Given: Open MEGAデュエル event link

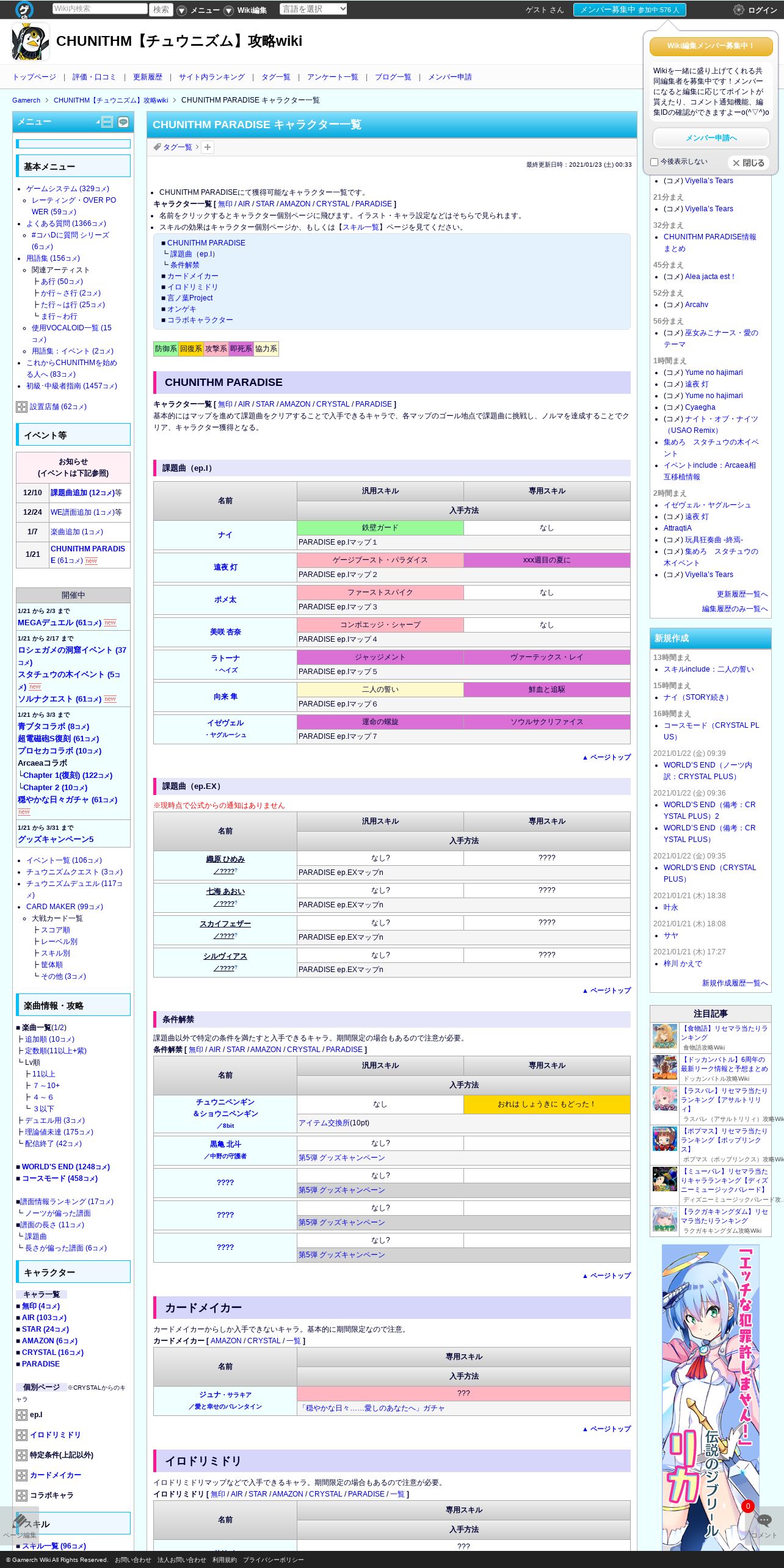Looking at the screenshot, I should [x=59, y=623].
